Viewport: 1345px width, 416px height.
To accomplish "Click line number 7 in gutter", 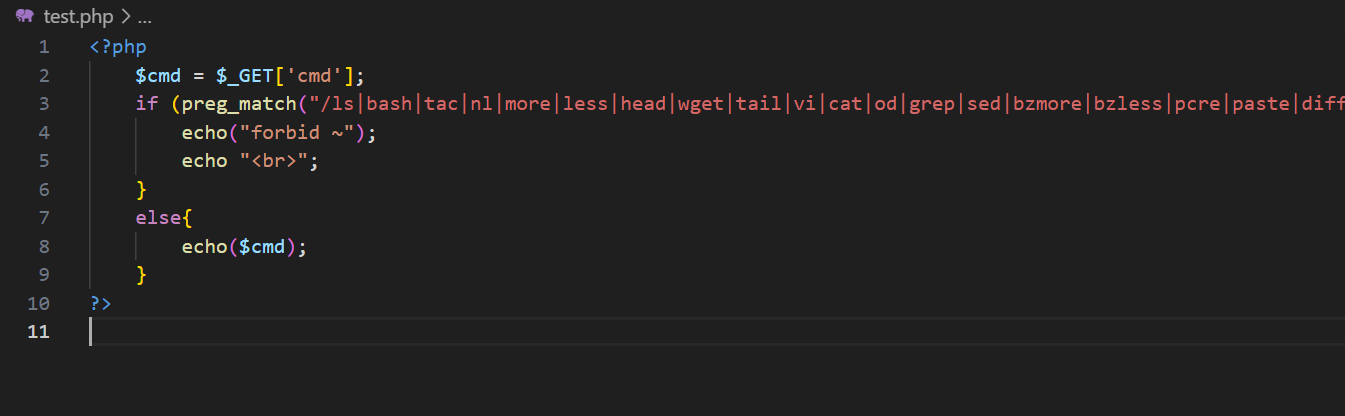I will point(42,218).
